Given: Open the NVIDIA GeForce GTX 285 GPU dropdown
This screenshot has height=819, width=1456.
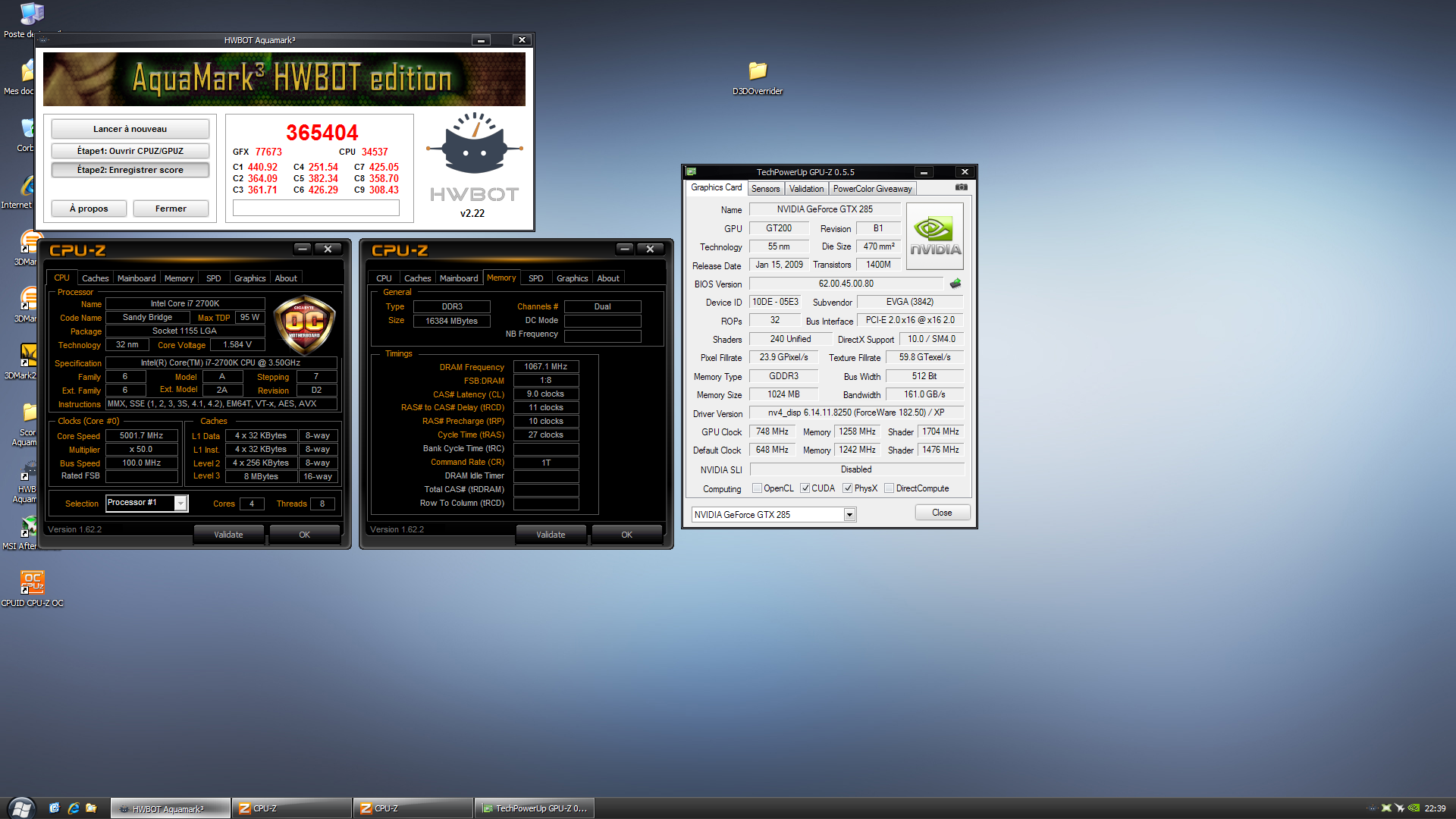Looking at the screenshot, I should [x=849, y=515].
